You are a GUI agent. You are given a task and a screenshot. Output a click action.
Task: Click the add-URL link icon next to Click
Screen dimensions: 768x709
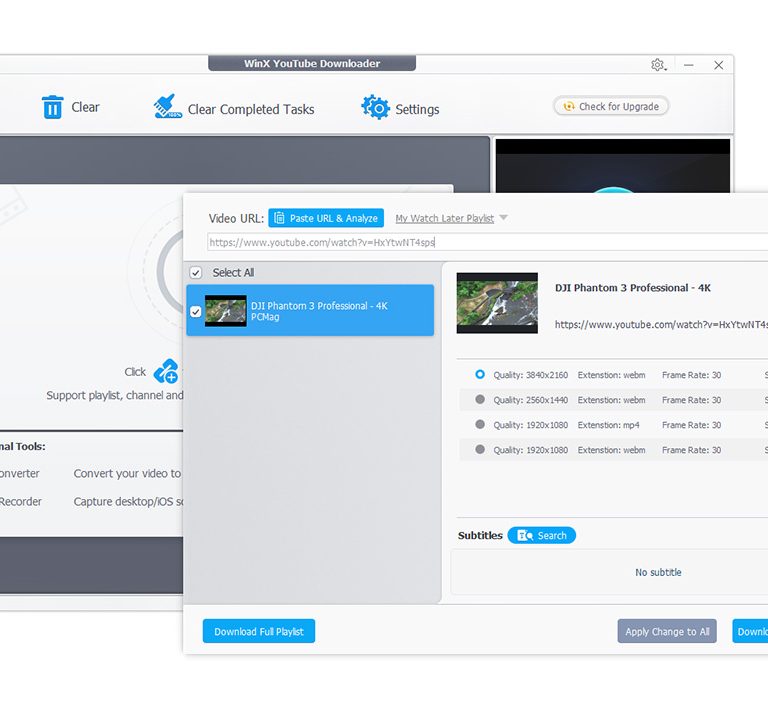(166, 371)
